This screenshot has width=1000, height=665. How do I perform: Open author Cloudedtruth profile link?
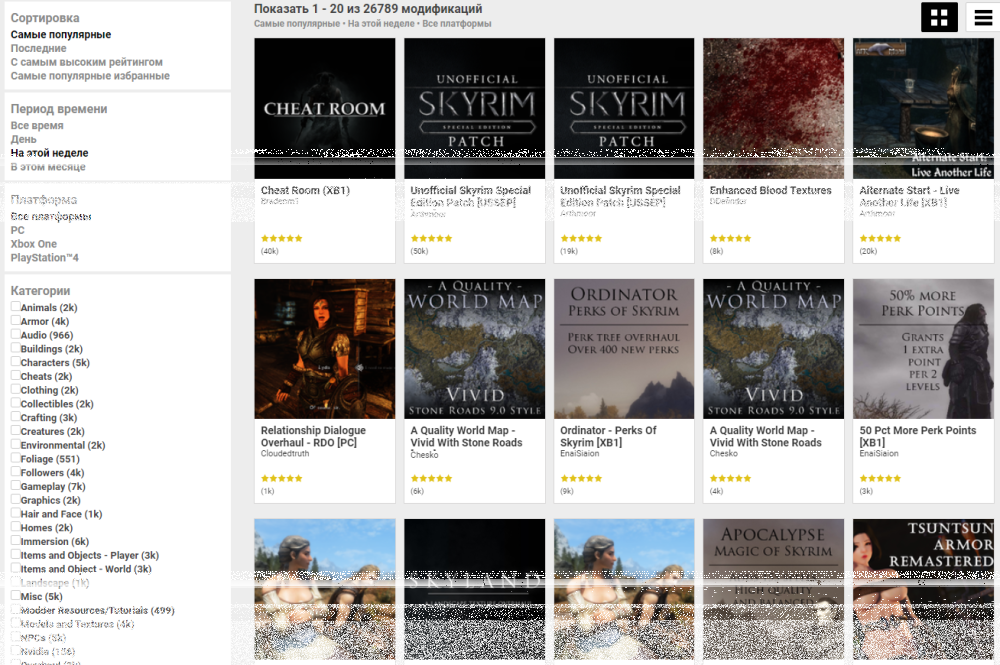tap(284, 454)
